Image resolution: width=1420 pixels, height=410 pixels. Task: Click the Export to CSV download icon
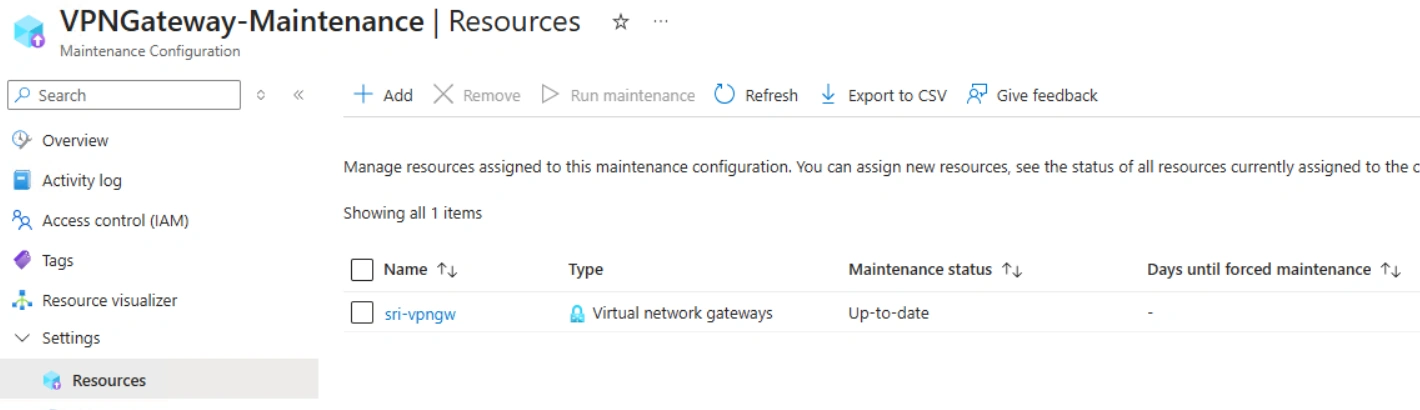click(828, 95)
